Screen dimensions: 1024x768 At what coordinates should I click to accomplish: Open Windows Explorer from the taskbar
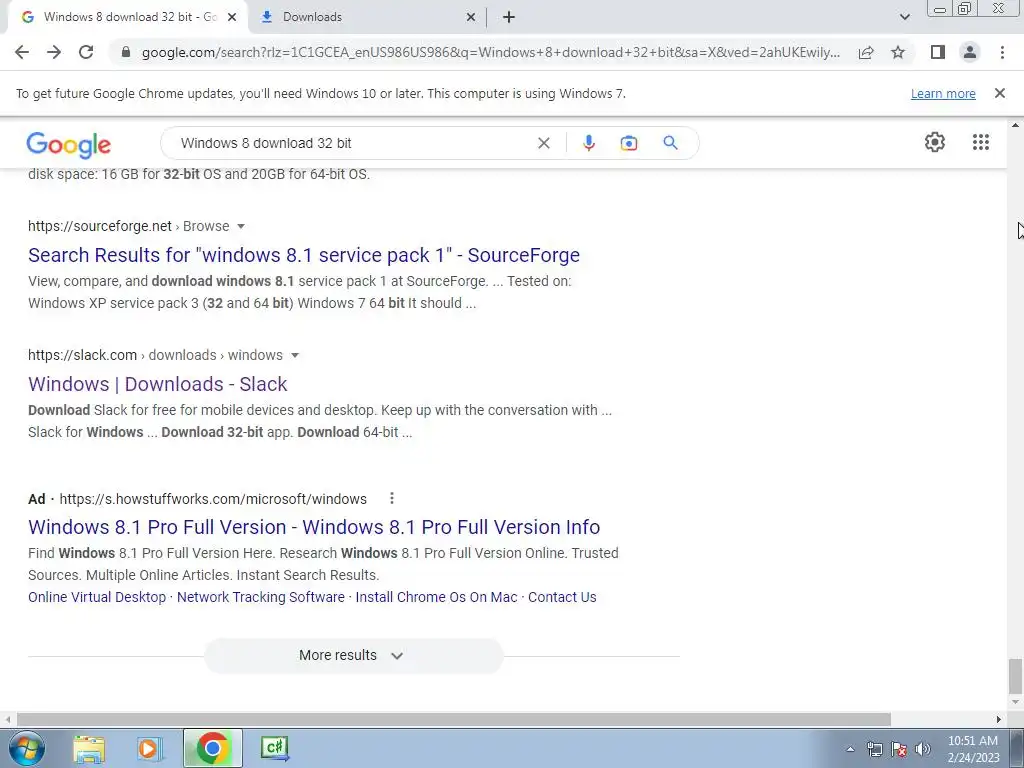tap(89, 748)
